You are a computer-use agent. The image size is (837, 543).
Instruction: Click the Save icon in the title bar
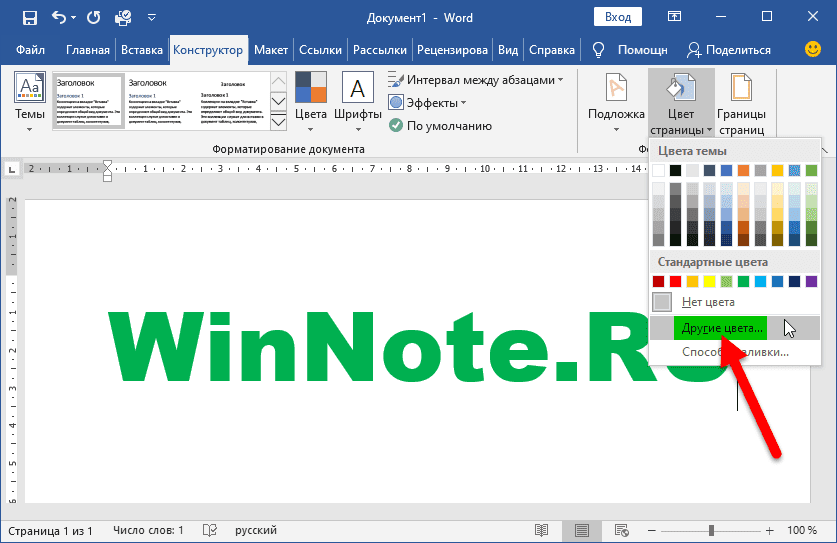pos(29,18)
